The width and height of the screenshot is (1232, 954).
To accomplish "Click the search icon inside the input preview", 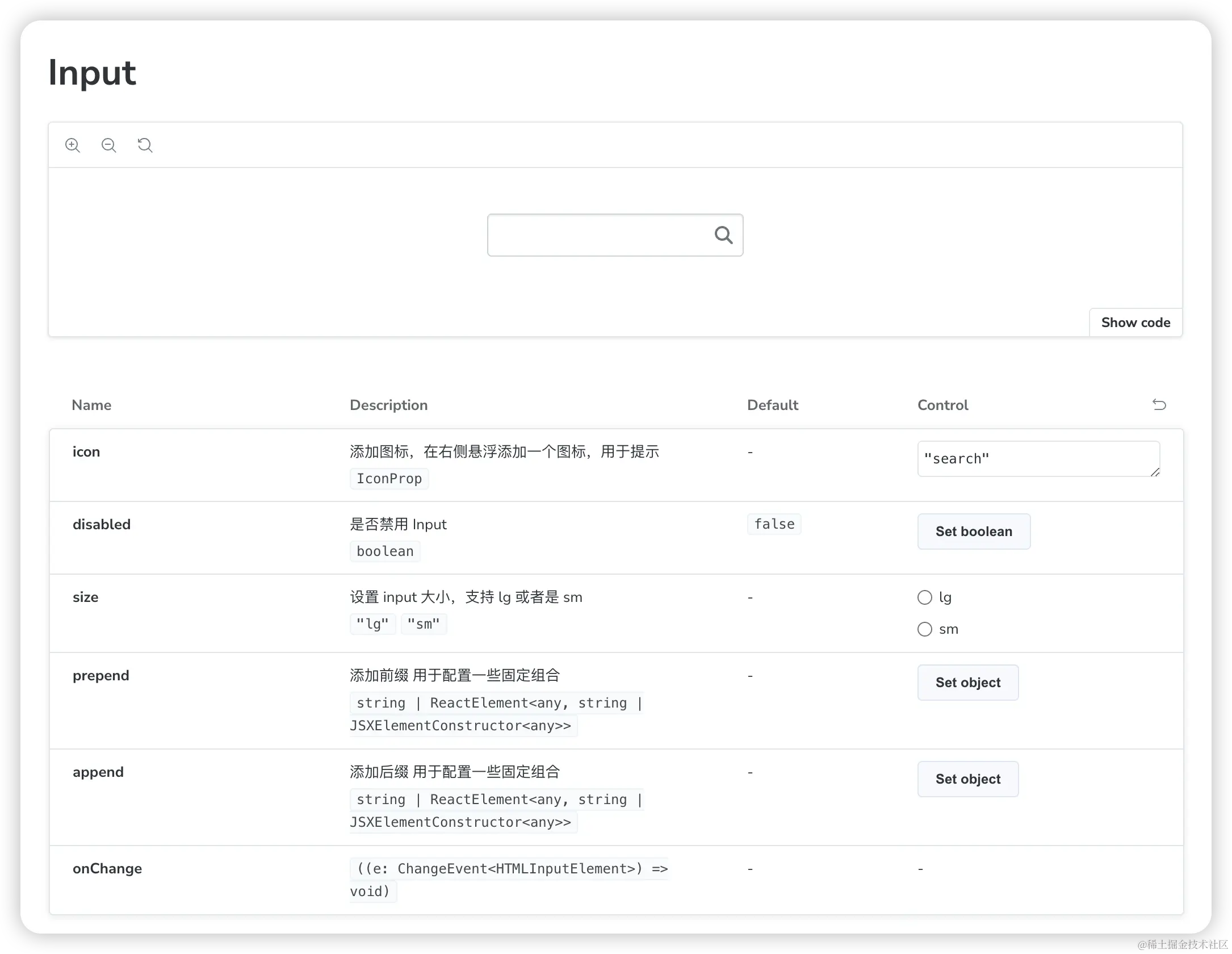I will 723,235.
